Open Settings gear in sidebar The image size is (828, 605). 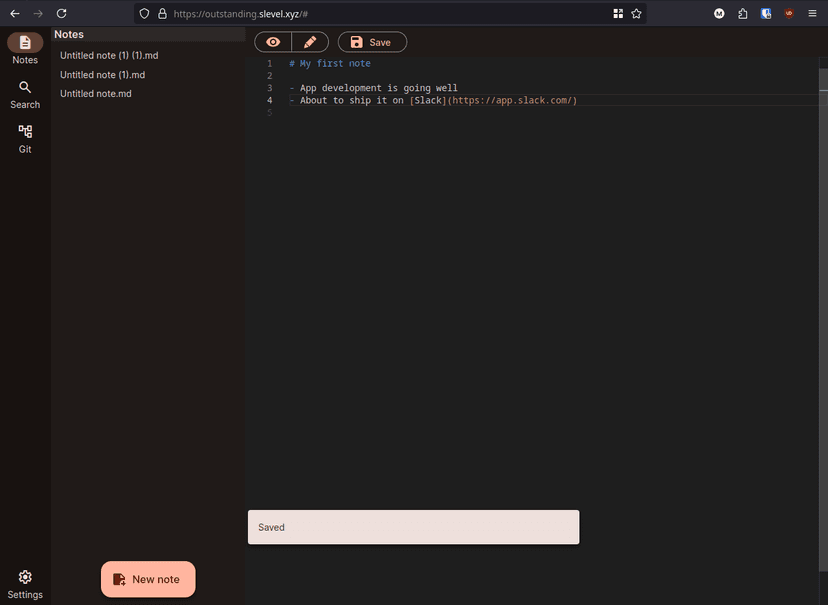click(25, 584)
